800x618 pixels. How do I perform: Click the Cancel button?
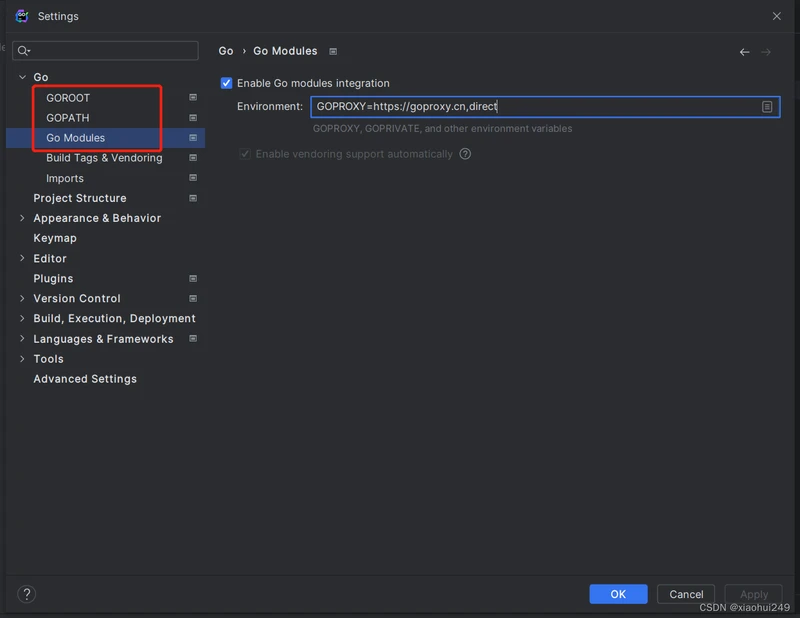686,594
